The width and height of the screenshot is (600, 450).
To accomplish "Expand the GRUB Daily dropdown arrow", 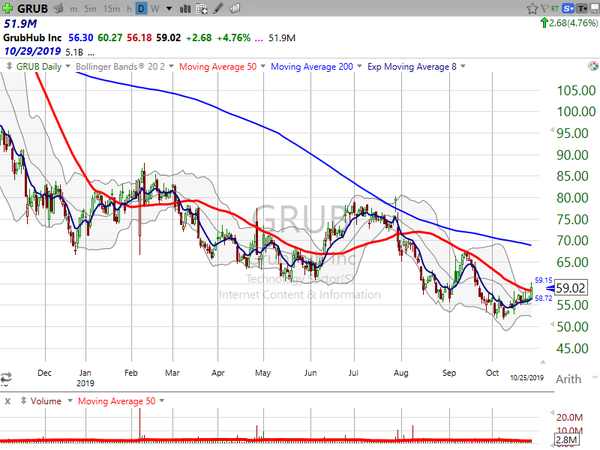I will [x=68, y=66].
